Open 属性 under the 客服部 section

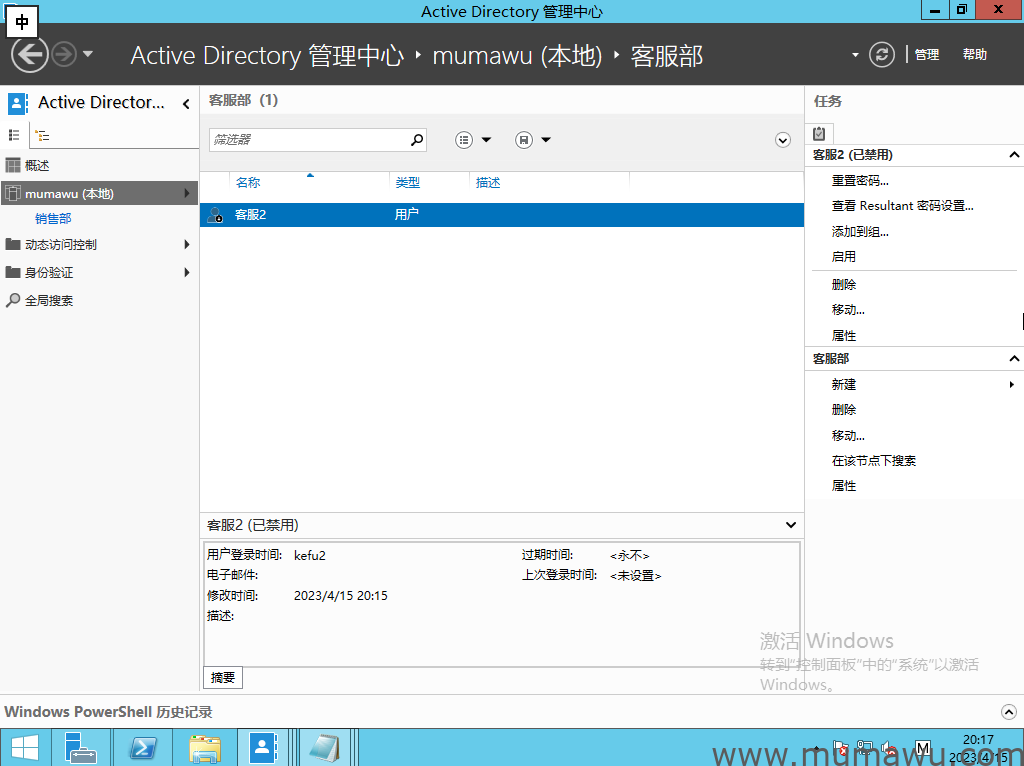(x=843, y=485)
